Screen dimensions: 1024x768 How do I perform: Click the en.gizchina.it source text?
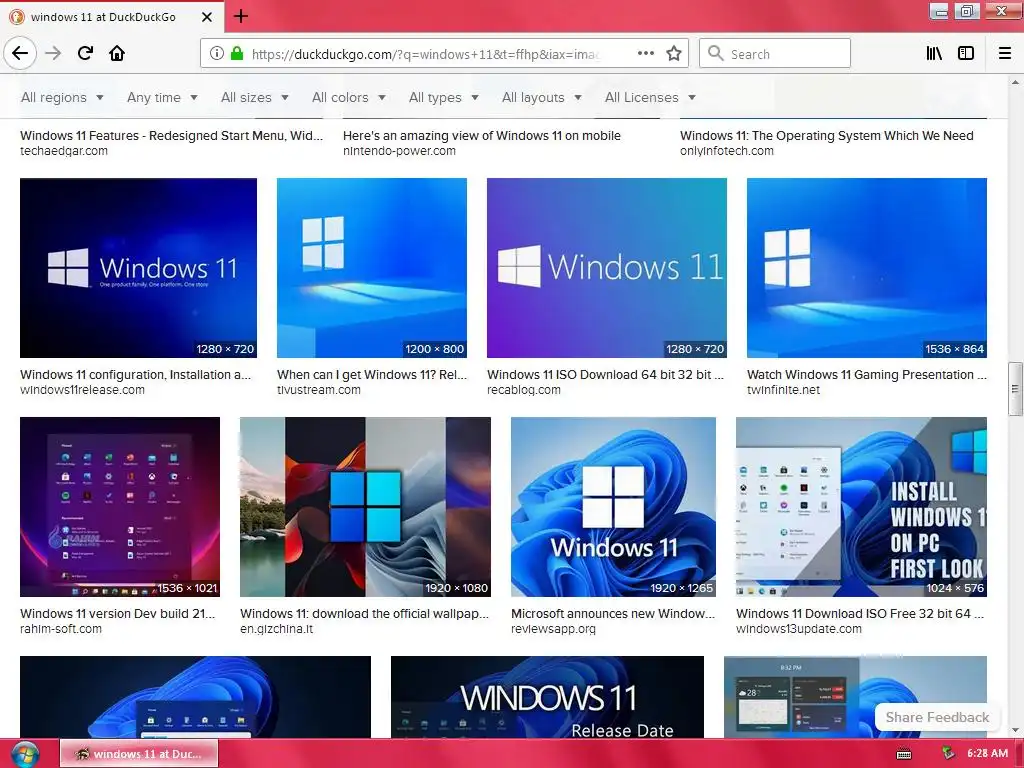(x=276, y=629)
